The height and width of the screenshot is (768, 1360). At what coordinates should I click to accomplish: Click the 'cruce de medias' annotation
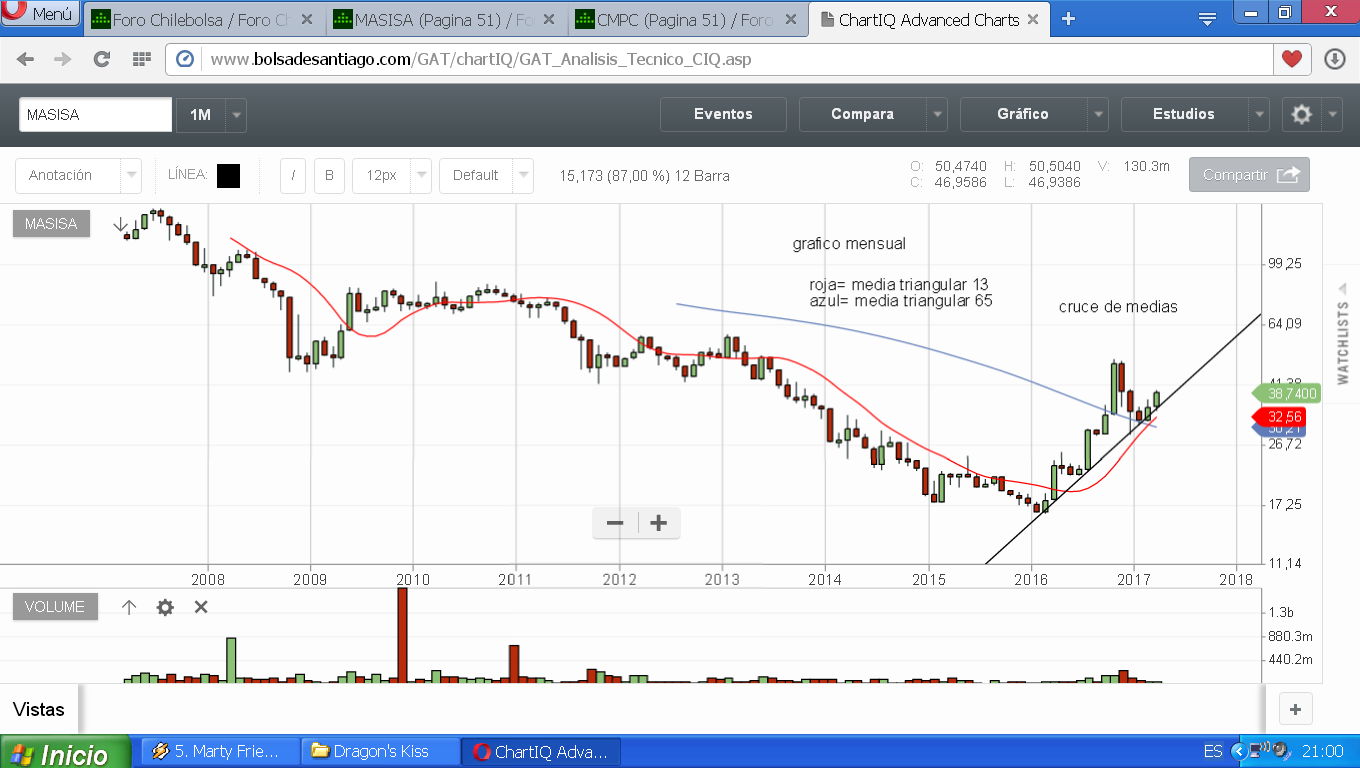tap(1118, 307)
